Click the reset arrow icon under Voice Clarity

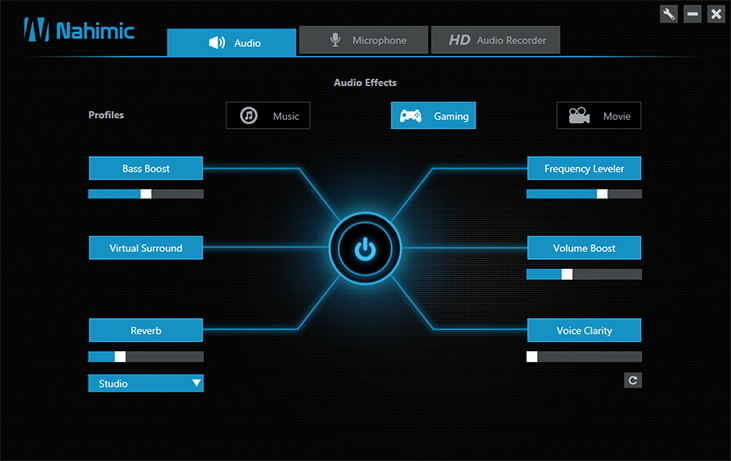(633, 380)
